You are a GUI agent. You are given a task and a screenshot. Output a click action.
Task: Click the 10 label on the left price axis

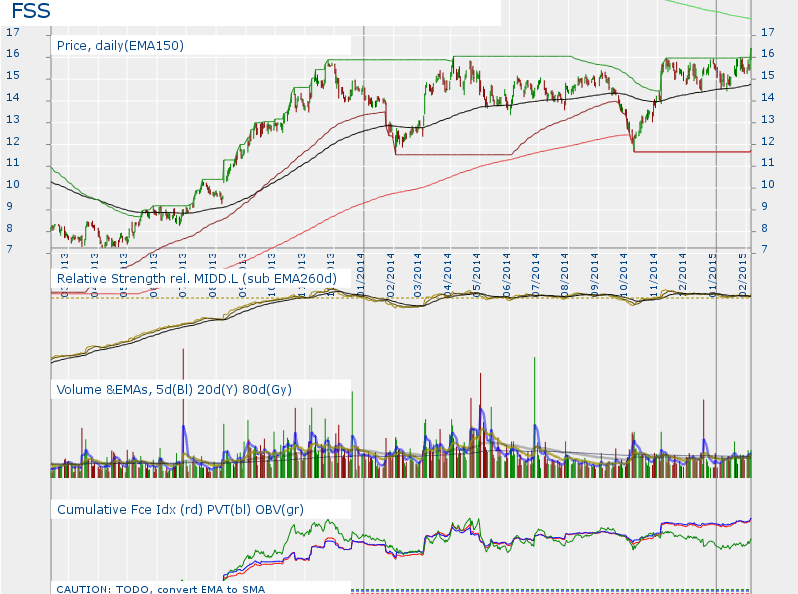[13, 184]
